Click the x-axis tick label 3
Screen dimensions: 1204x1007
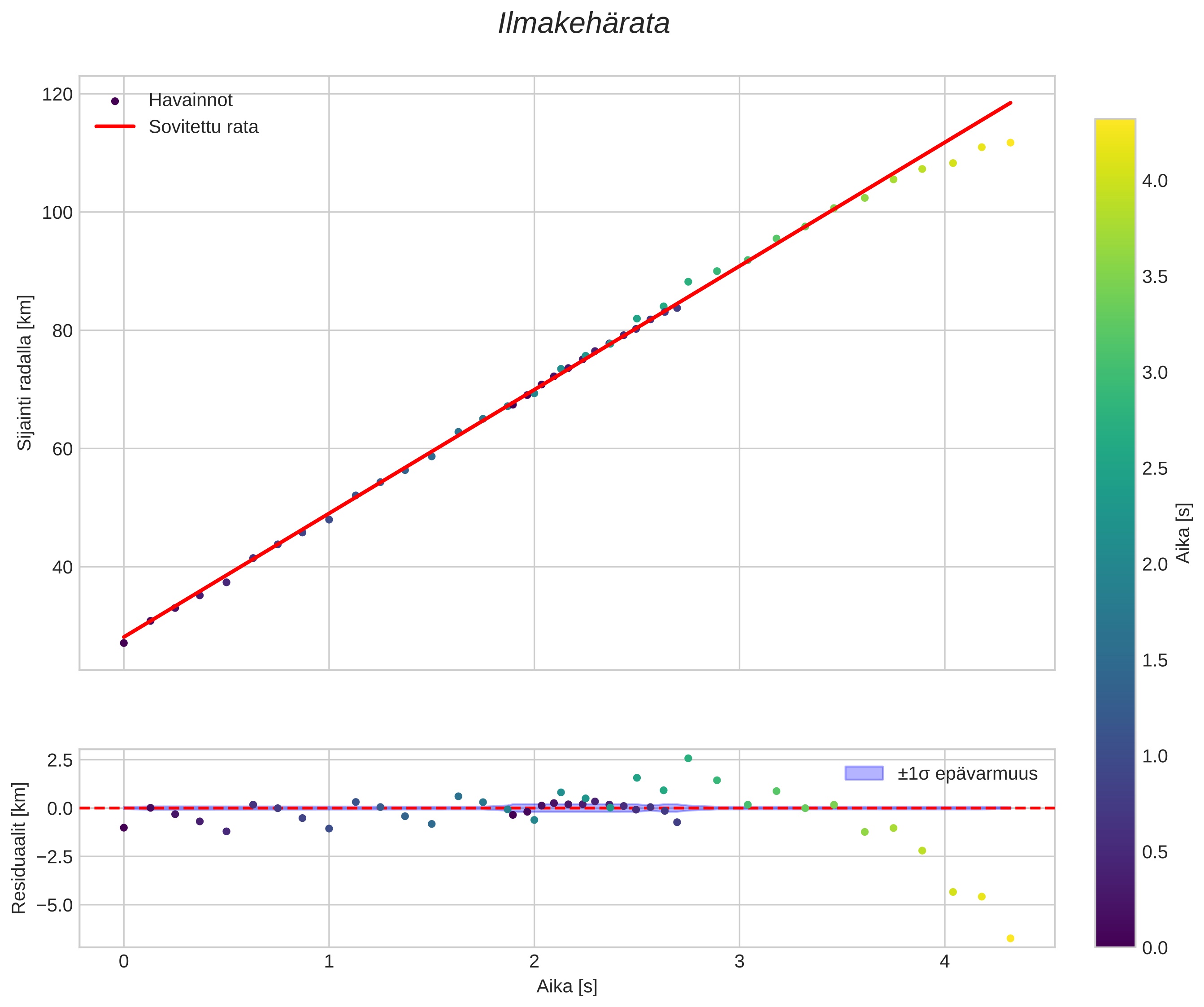739,962
